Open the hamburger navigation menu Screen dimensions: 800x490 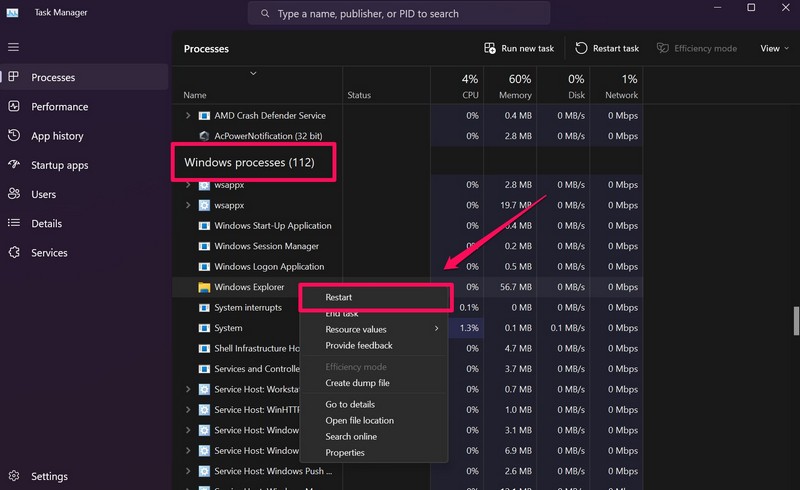click(13, 47)
